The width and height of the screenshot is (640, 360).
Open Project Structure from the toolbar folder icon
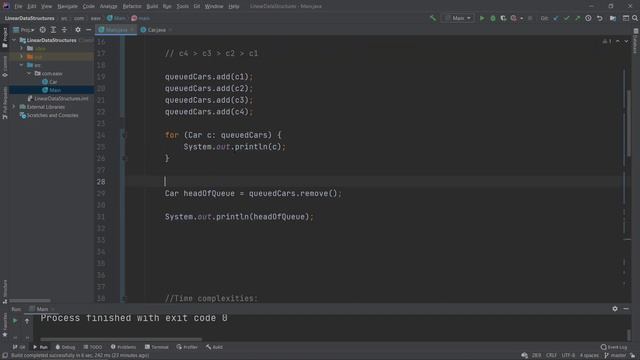(x=613, y=18)
